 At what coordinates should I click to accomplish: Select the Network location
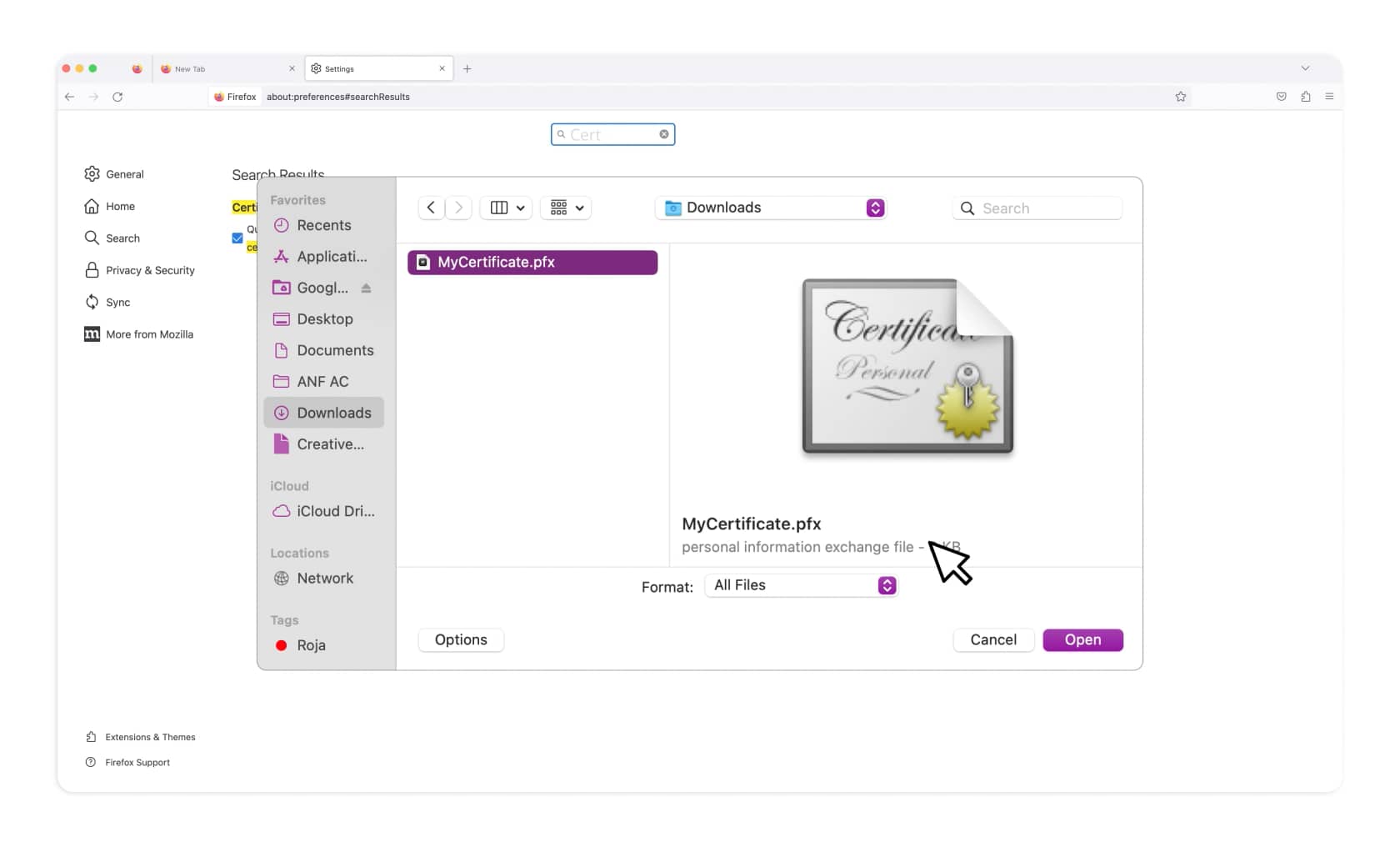click(325, 578)
